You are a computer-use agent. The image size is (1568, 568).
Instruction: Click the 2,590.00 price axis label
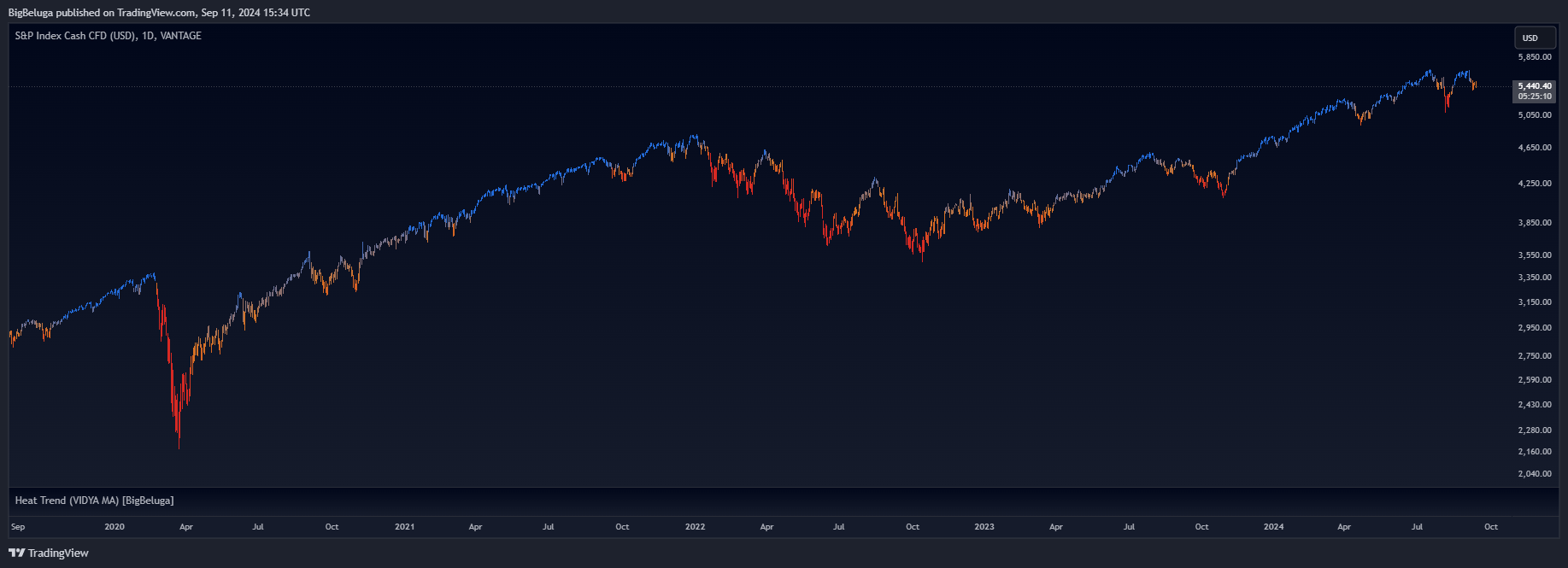pos(1535,380)
